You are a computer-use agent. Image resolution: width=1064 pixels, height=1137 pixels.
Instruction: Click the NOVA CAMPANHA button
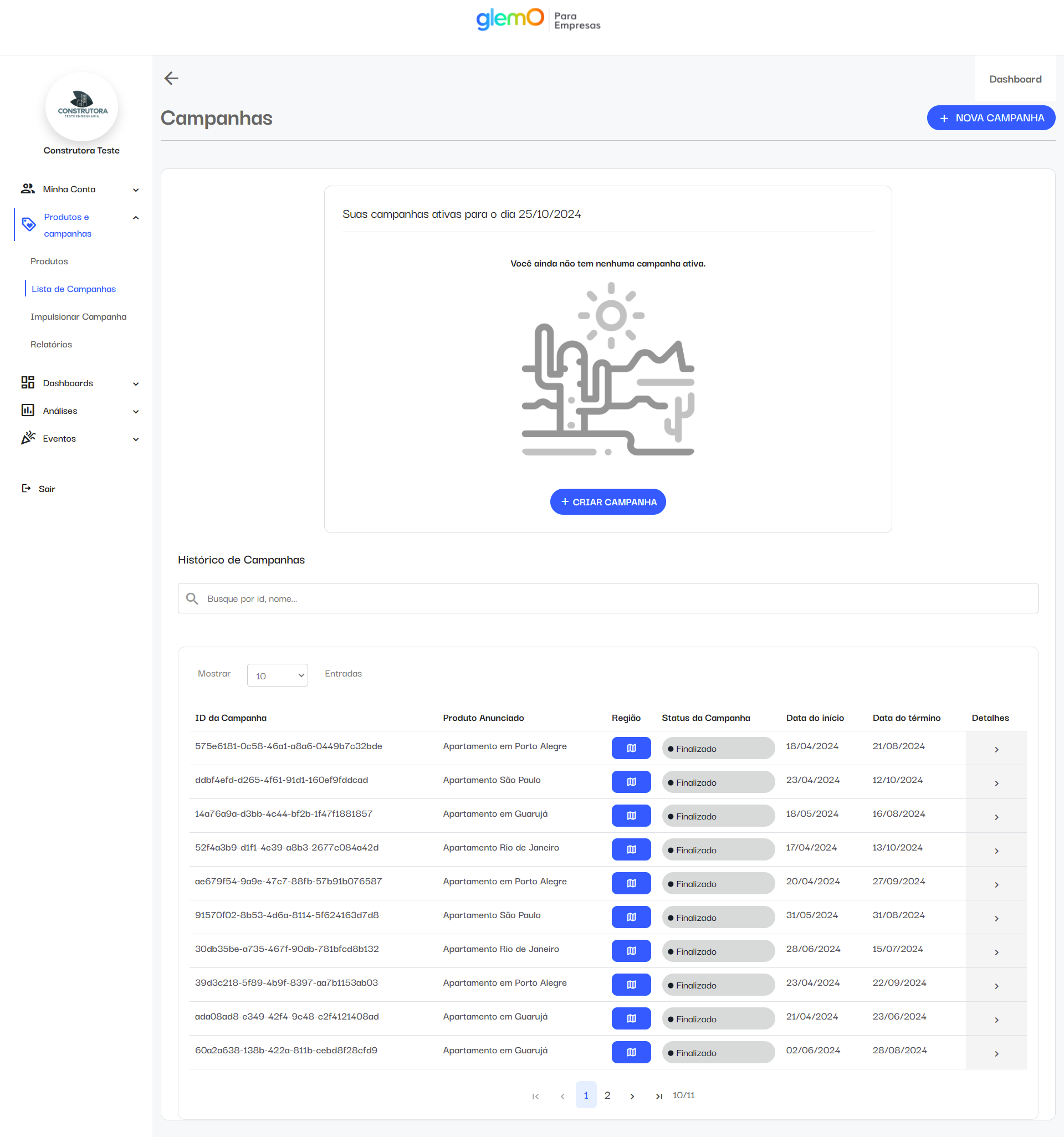point(990,118)
